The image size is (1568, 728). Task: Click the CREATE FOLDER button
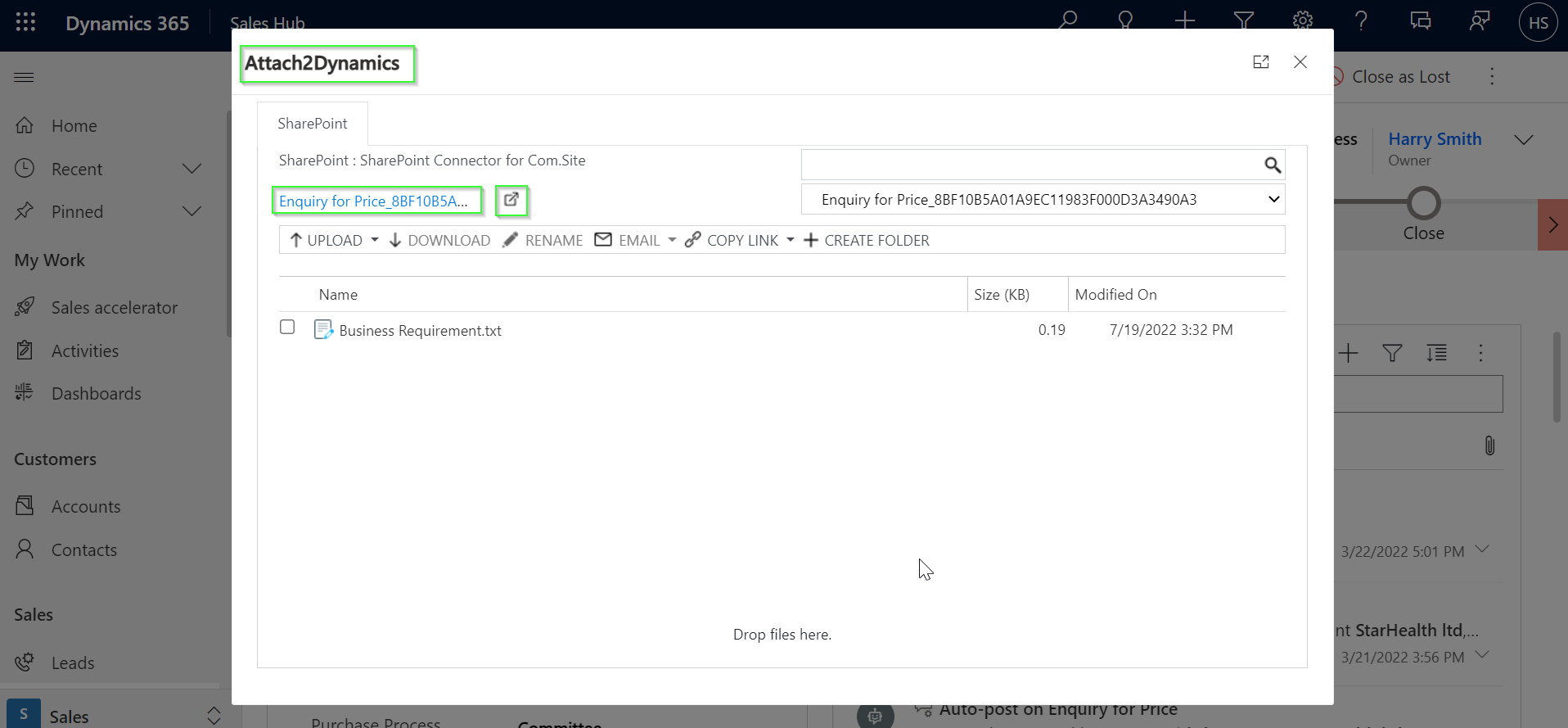[x=867, y=240]
